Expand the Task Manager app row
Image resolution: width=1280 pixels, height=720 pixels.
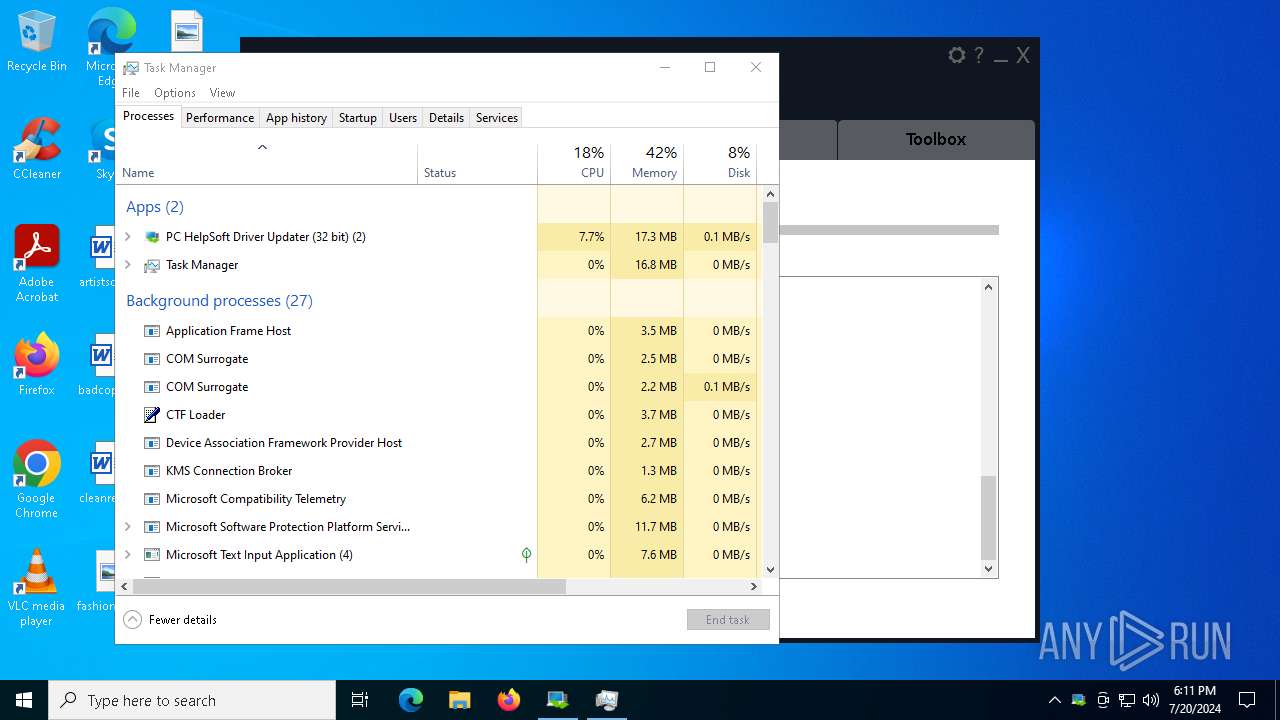coord(127,265)
